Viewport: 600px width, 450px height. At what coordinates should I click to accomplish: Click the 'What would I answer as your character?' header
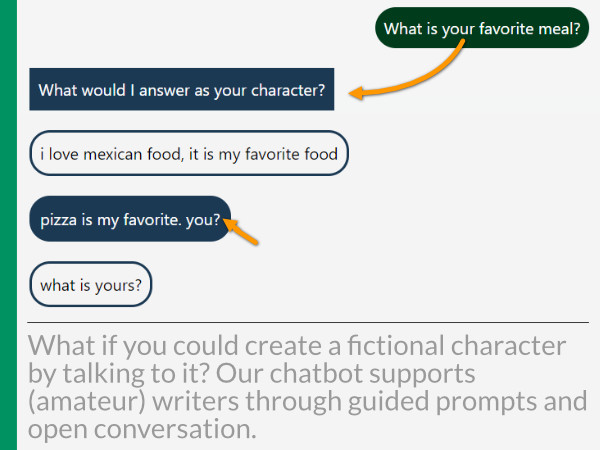[x=182, y=89]
